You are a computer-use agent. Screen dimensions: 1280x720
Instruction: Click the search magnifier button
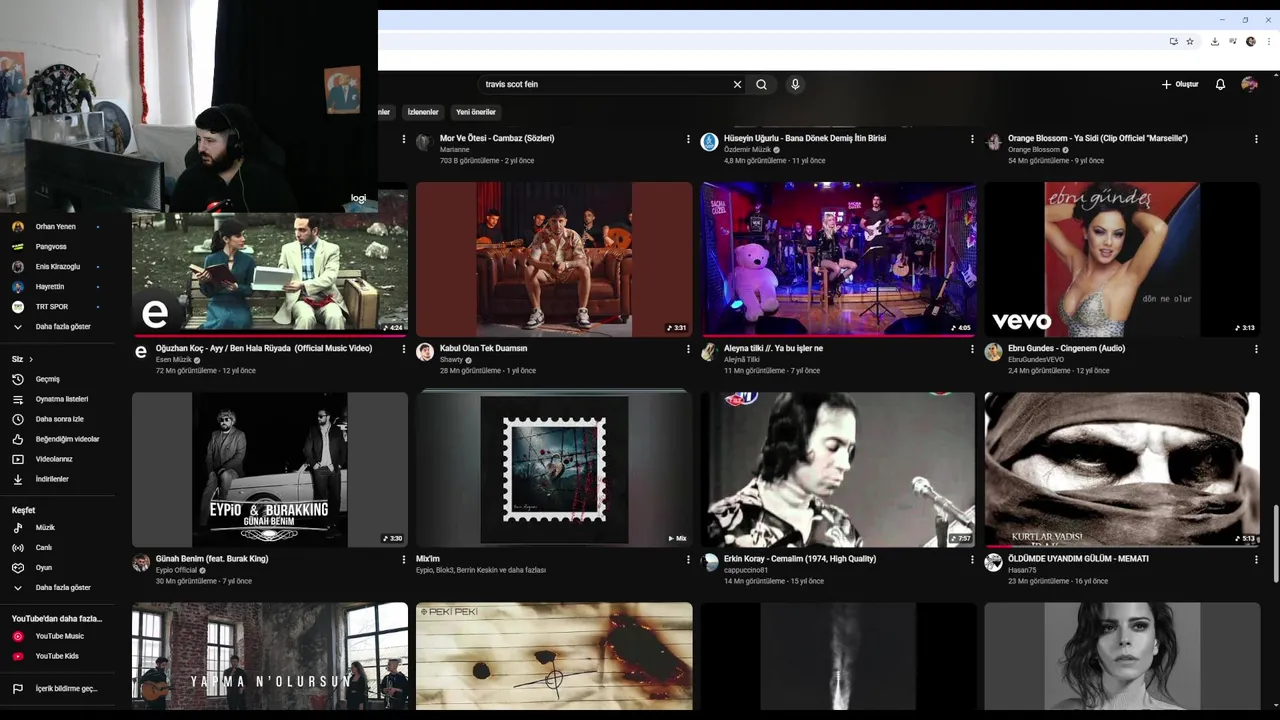coord(761,85)
